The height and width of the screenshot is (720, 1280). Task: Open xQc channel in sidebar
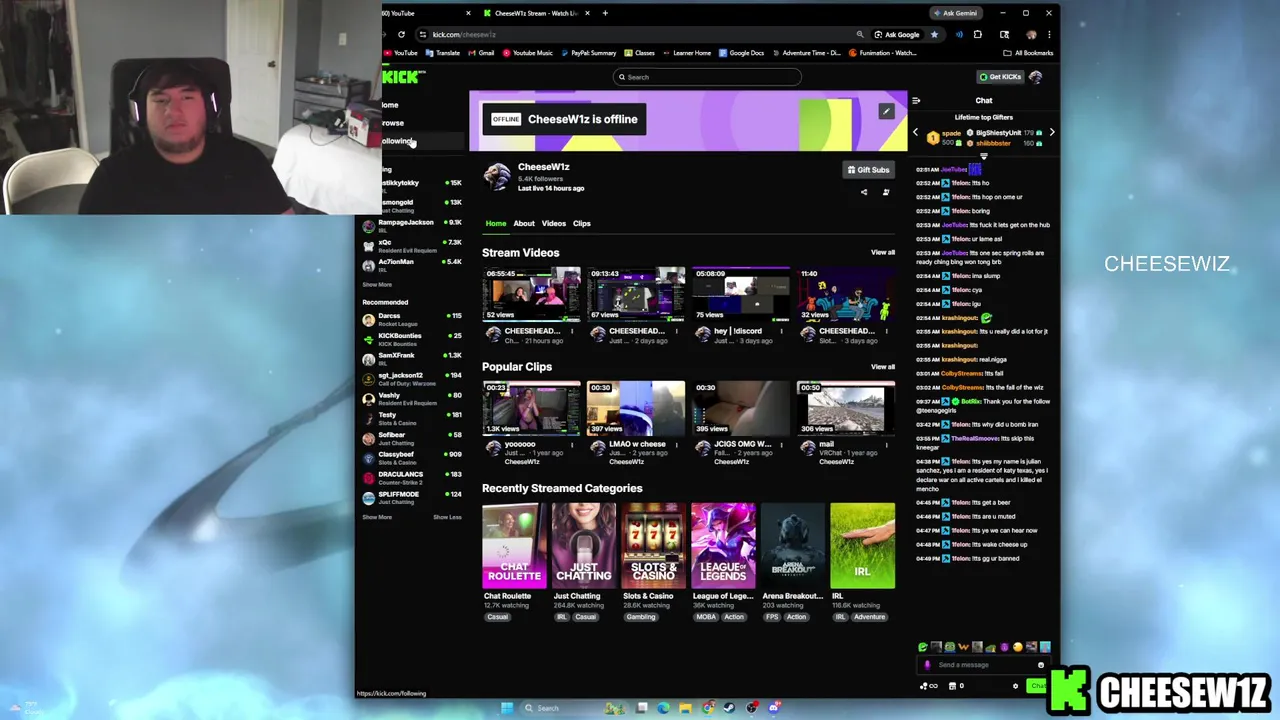(x=412, y=245)
